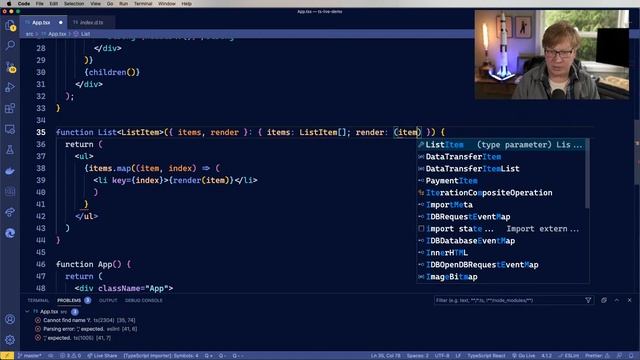Image resolution: width=640 pixels, height=360 pixels.
Task: Open the Search view in activity bar
Action: point(10,45)
